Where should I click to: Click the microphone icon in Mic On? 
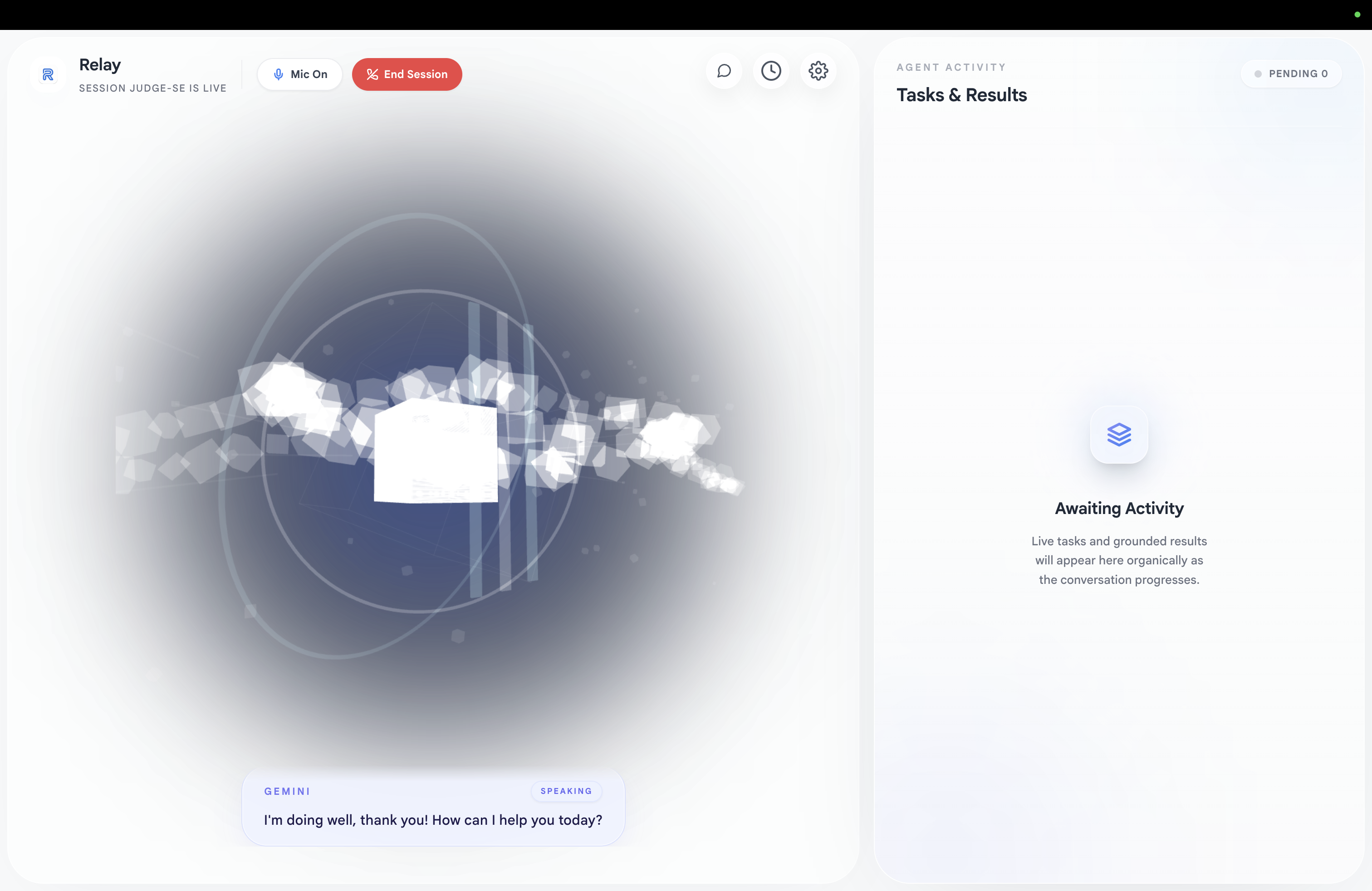click(x=279, y=74)
